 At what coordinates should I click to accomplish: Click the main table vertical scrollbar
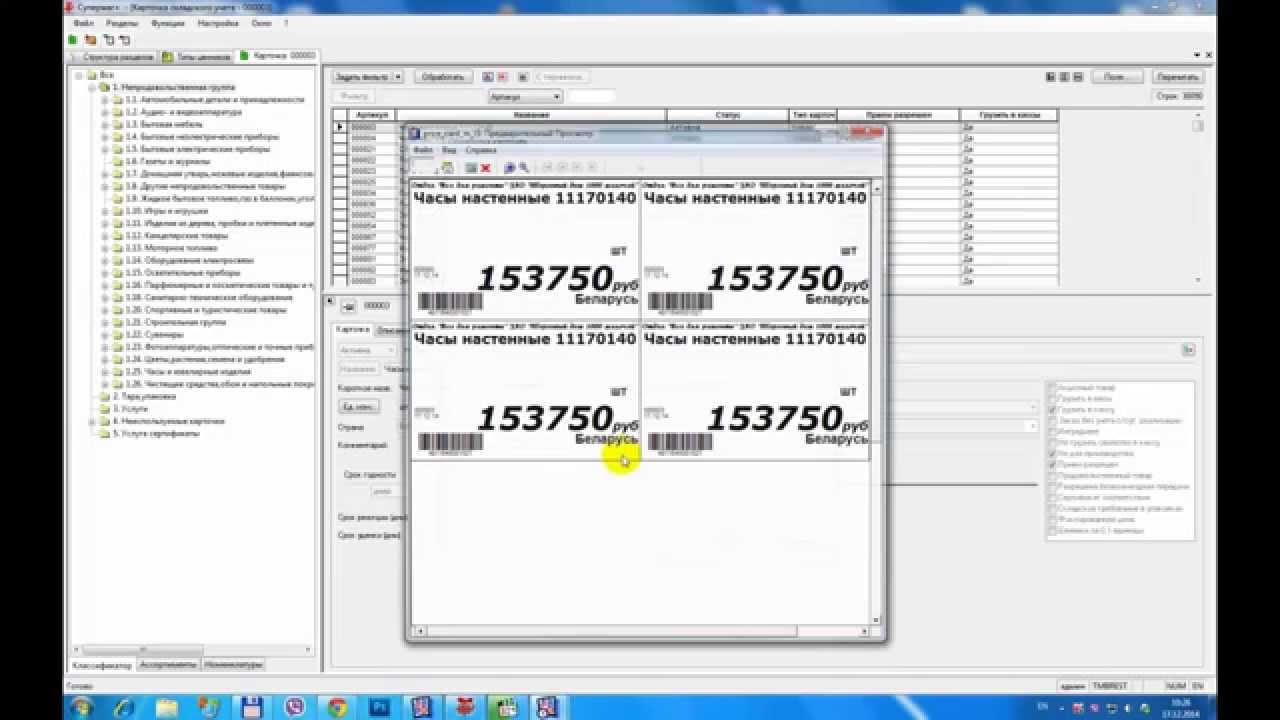[x=1198, y=200]
